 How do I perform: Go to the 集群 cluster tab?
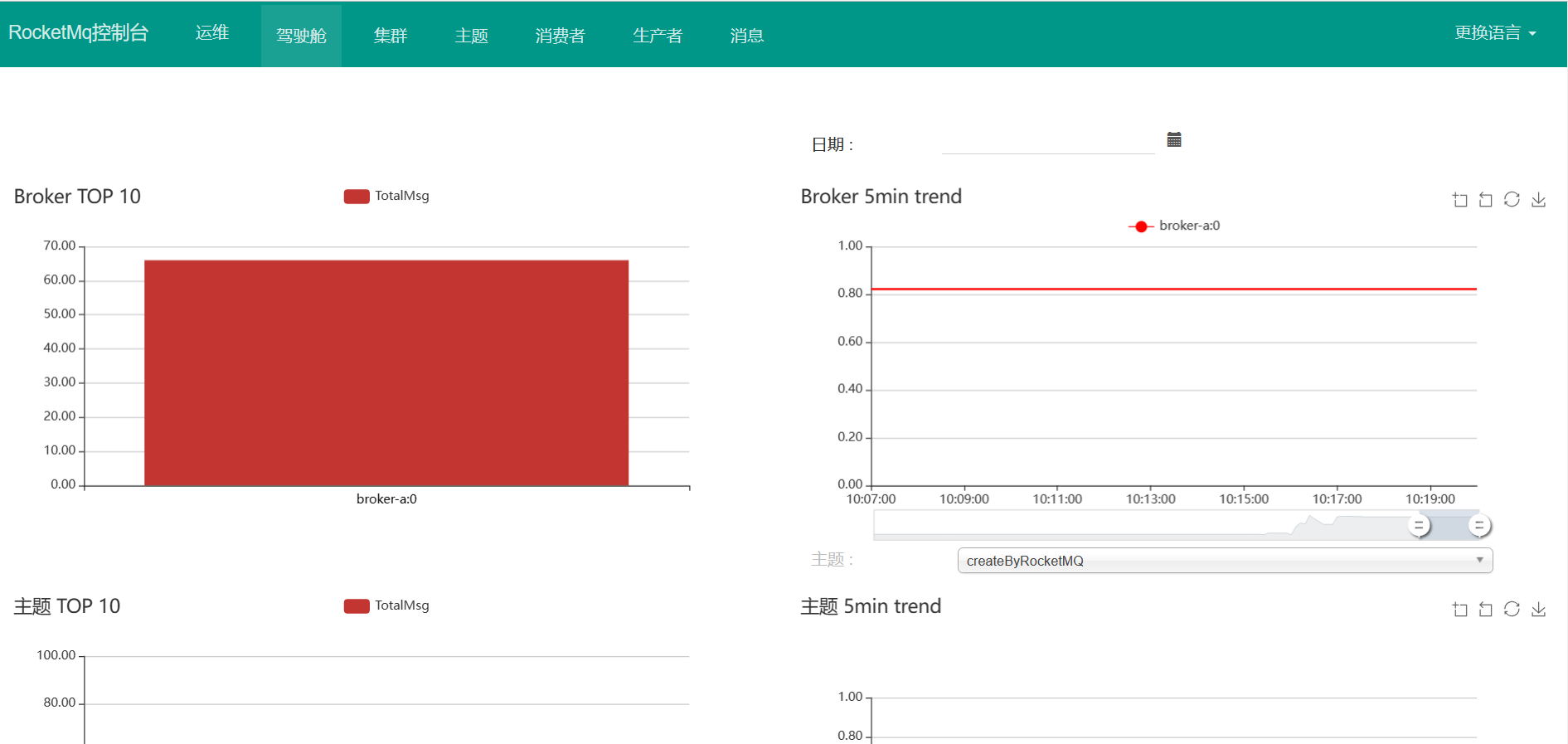(391, 36)
